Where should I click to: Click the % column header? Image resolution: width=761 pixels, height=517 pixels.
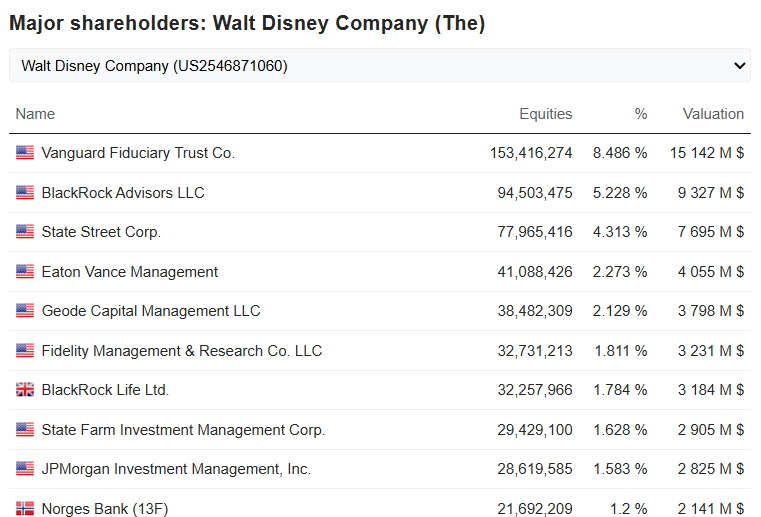640,114
